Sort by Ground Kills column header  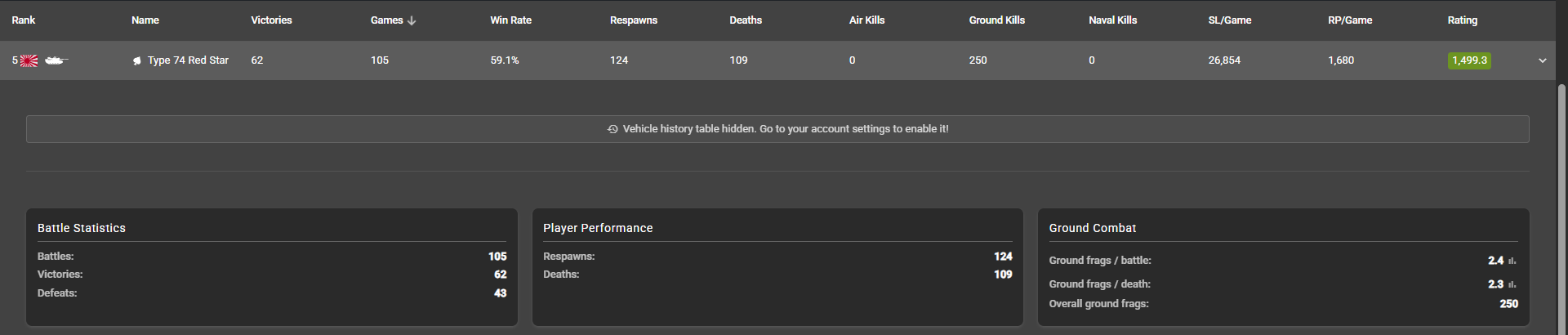[996, 20]
